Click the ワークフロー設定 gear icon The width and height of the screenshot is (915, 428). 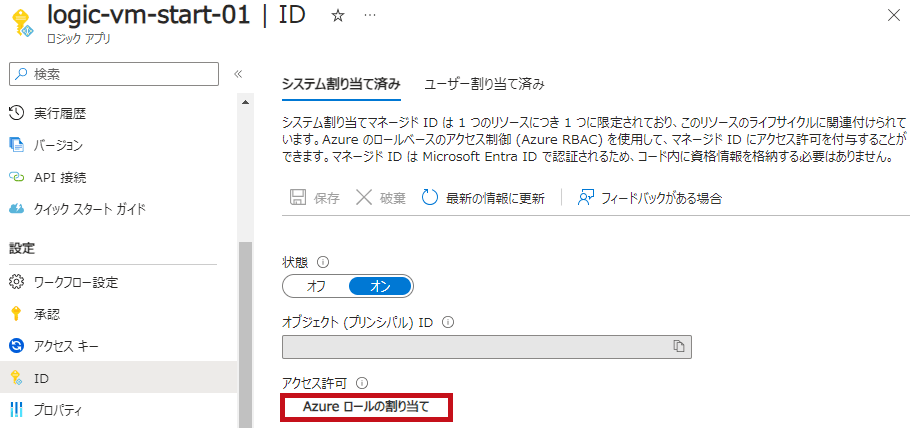coord(17,283)
